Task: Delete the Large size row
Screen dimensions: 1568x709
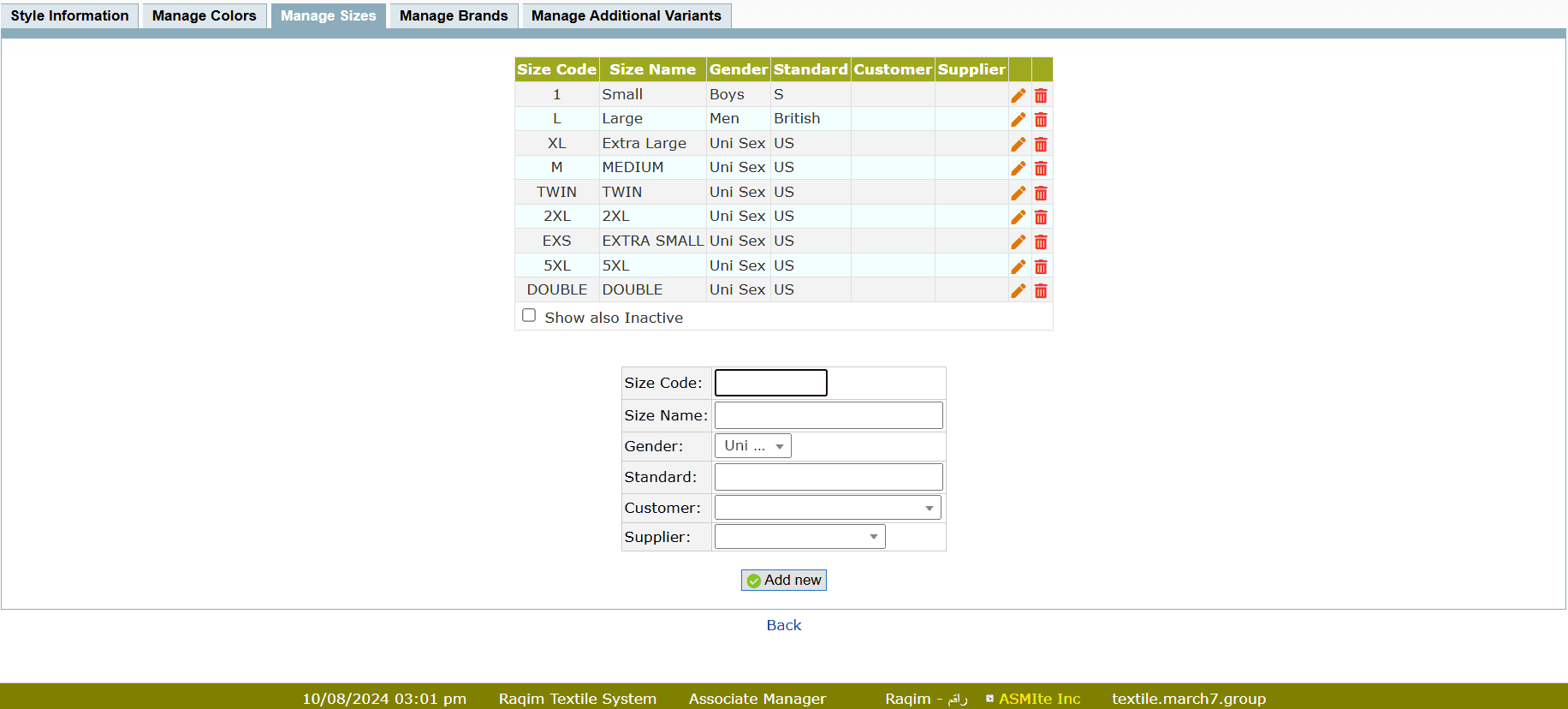Action: coord(1041,120)
